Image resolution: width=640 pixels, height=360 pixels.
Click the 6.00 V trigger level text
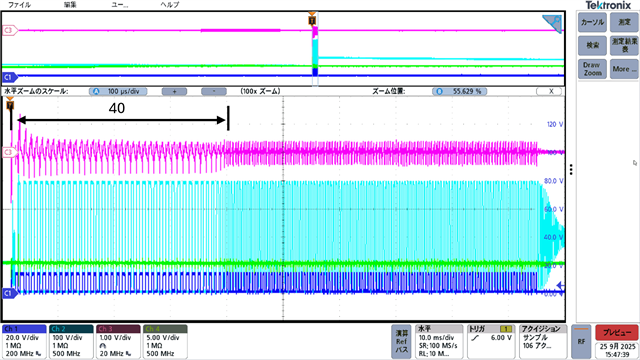(x=501, y=338)
